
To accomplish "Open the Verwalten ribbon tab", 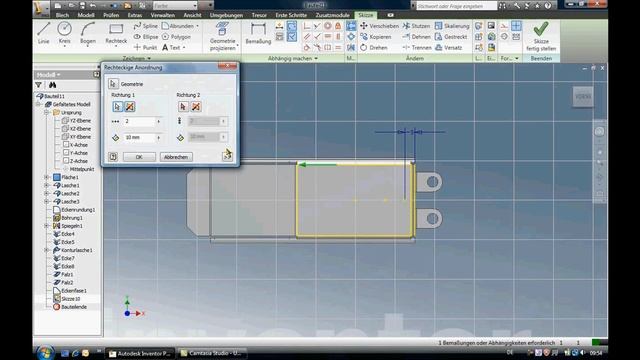I will pyautogui.click(x=162, y=15).
